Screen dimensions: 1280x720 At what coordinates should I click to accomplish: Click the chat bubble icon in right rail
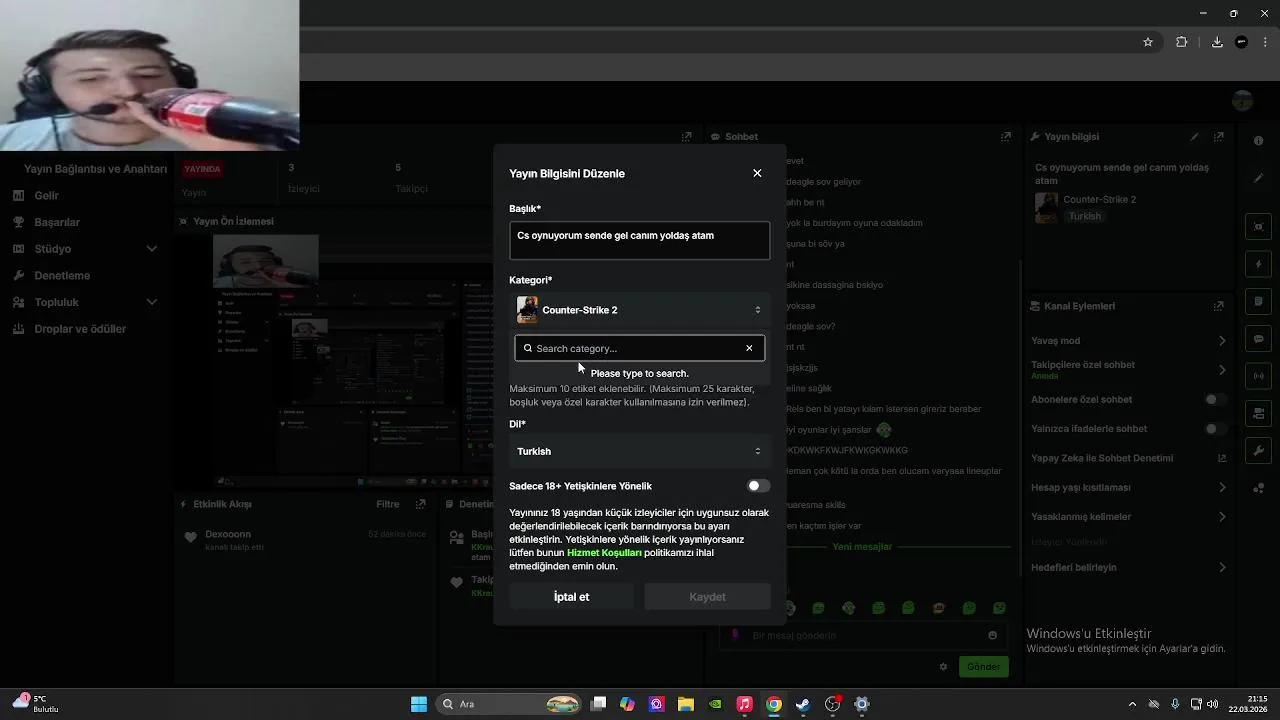1259,339
